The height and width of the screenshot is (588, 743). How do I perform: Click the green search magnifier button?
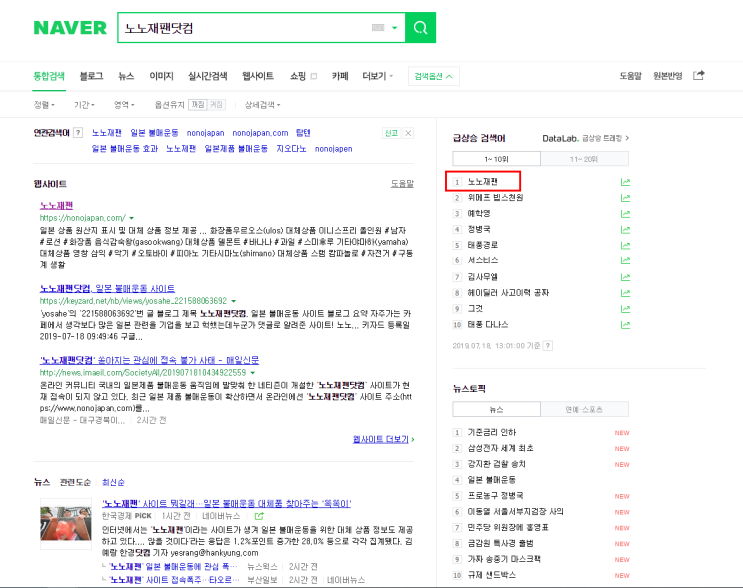[x=420, y=28]
